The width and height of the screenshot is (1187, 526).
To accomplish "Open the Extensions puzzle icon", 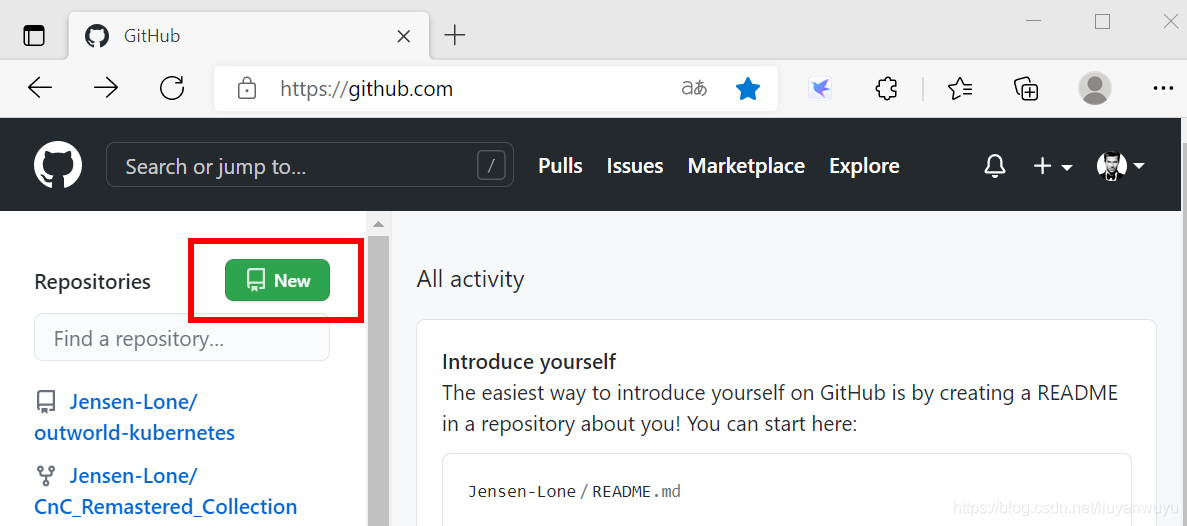I will tap(886, 89).
